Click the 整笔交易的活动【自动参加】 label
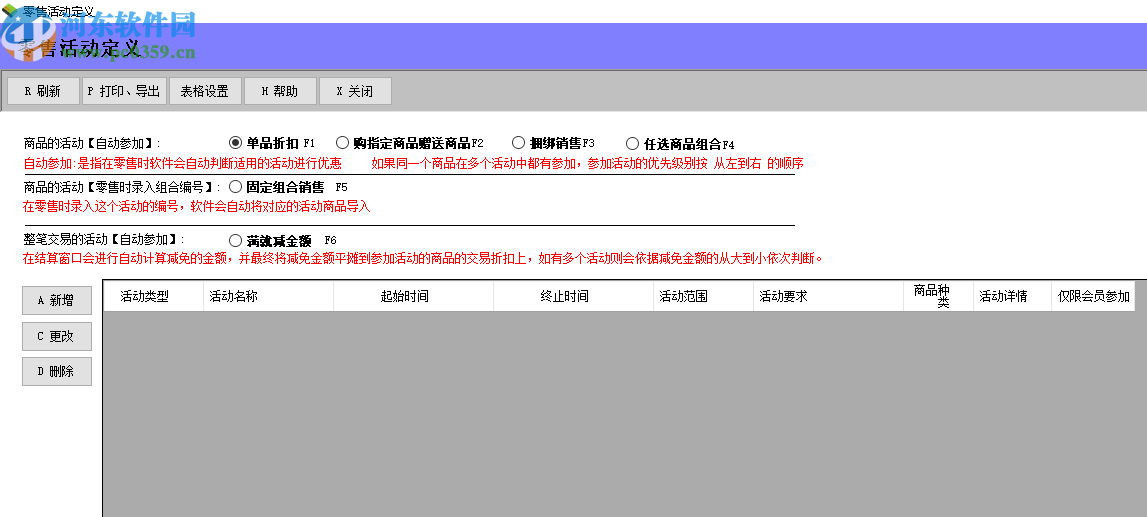Image resolution: width=1147 pixels, height=517 pixels. pyautogui.click(x=104, y=240)
